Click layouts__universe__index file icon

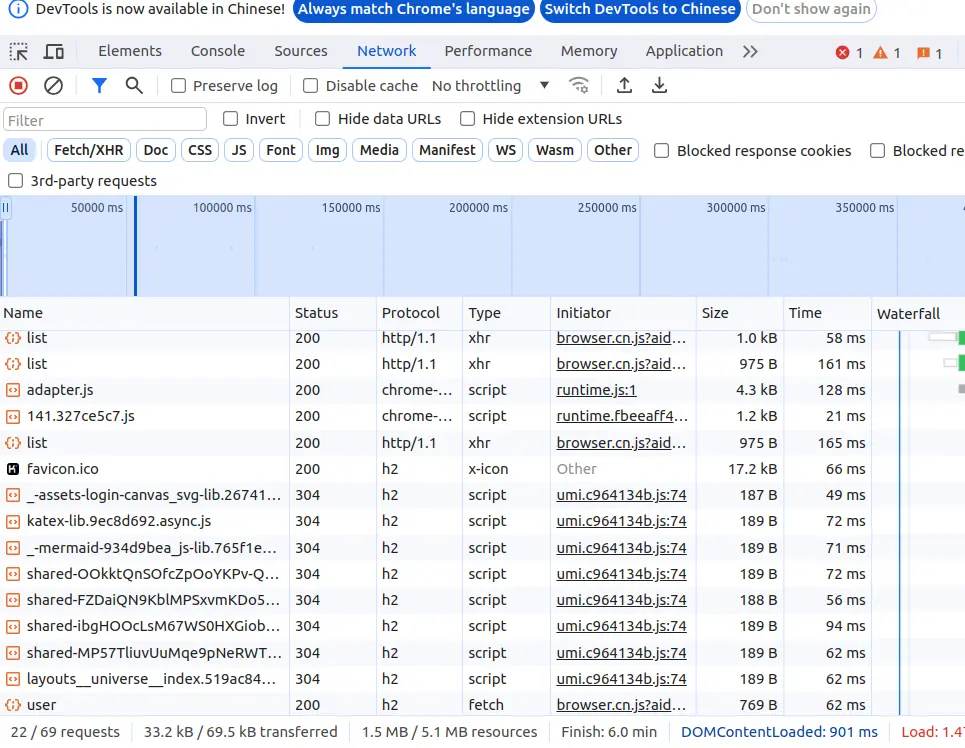(x=12, y=679)
